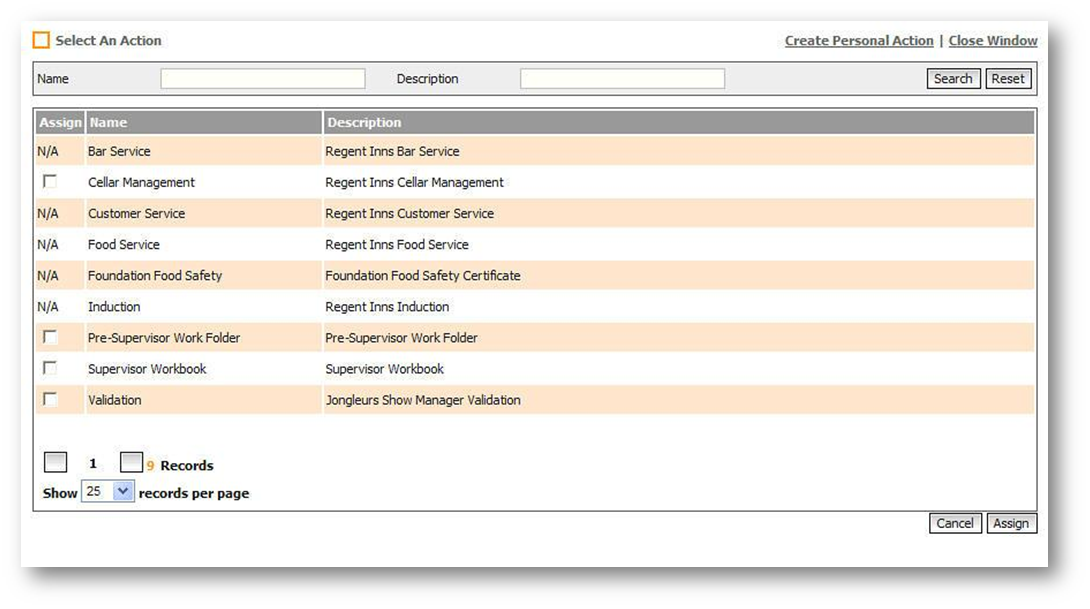Click the Cancel button
1090x609 pixels.
tap(954, 523)
